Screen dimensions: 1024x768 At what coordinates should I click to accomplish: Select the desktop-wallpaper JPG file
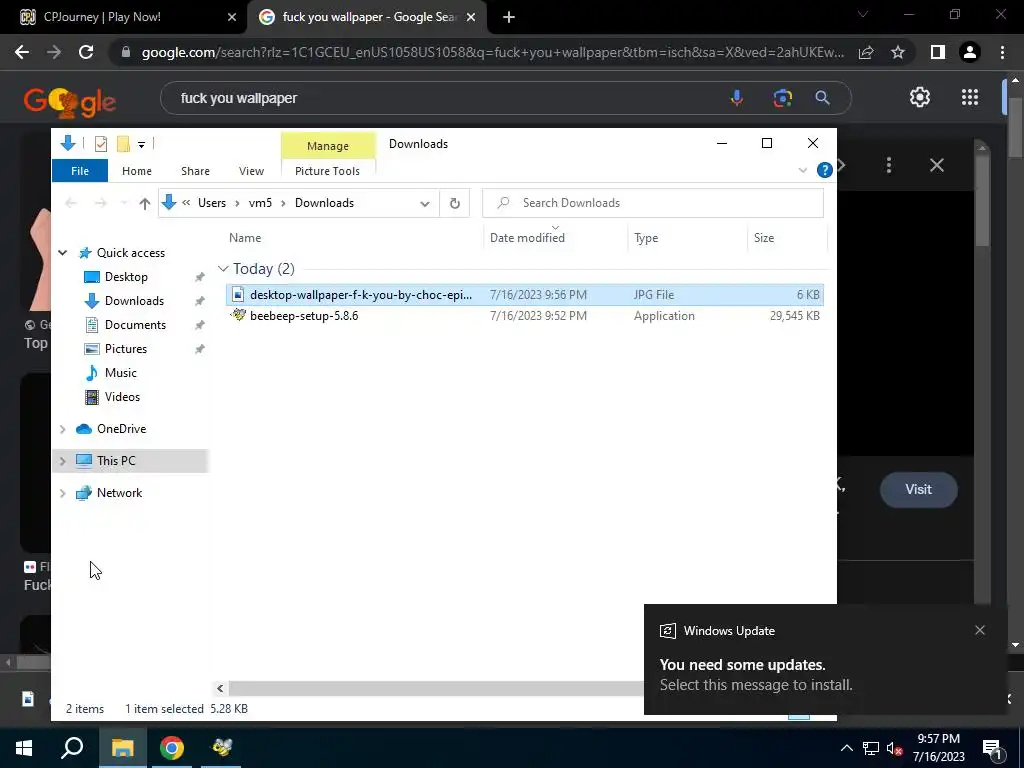pos(524,295)
